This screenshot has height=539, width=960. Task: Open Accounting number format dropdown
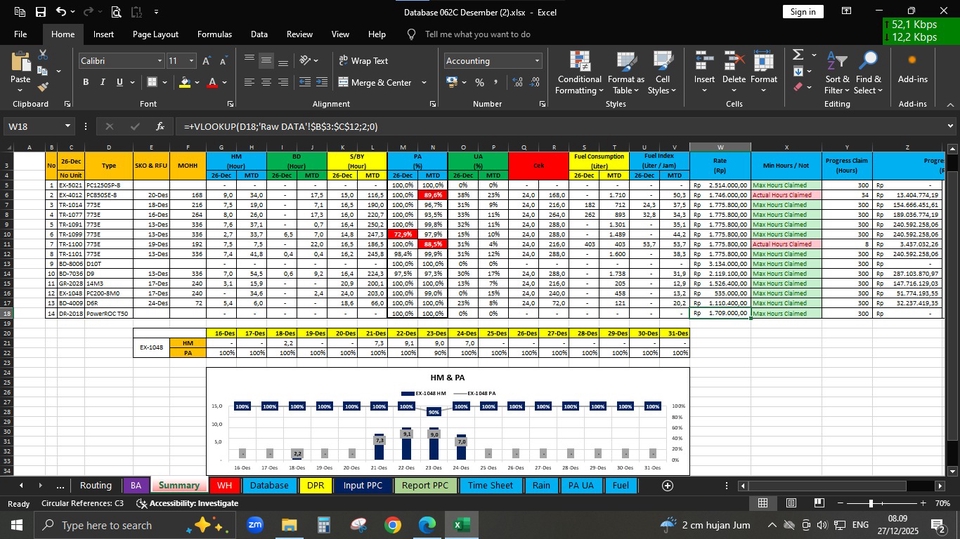pyautogui.click(x=537, y=61)
